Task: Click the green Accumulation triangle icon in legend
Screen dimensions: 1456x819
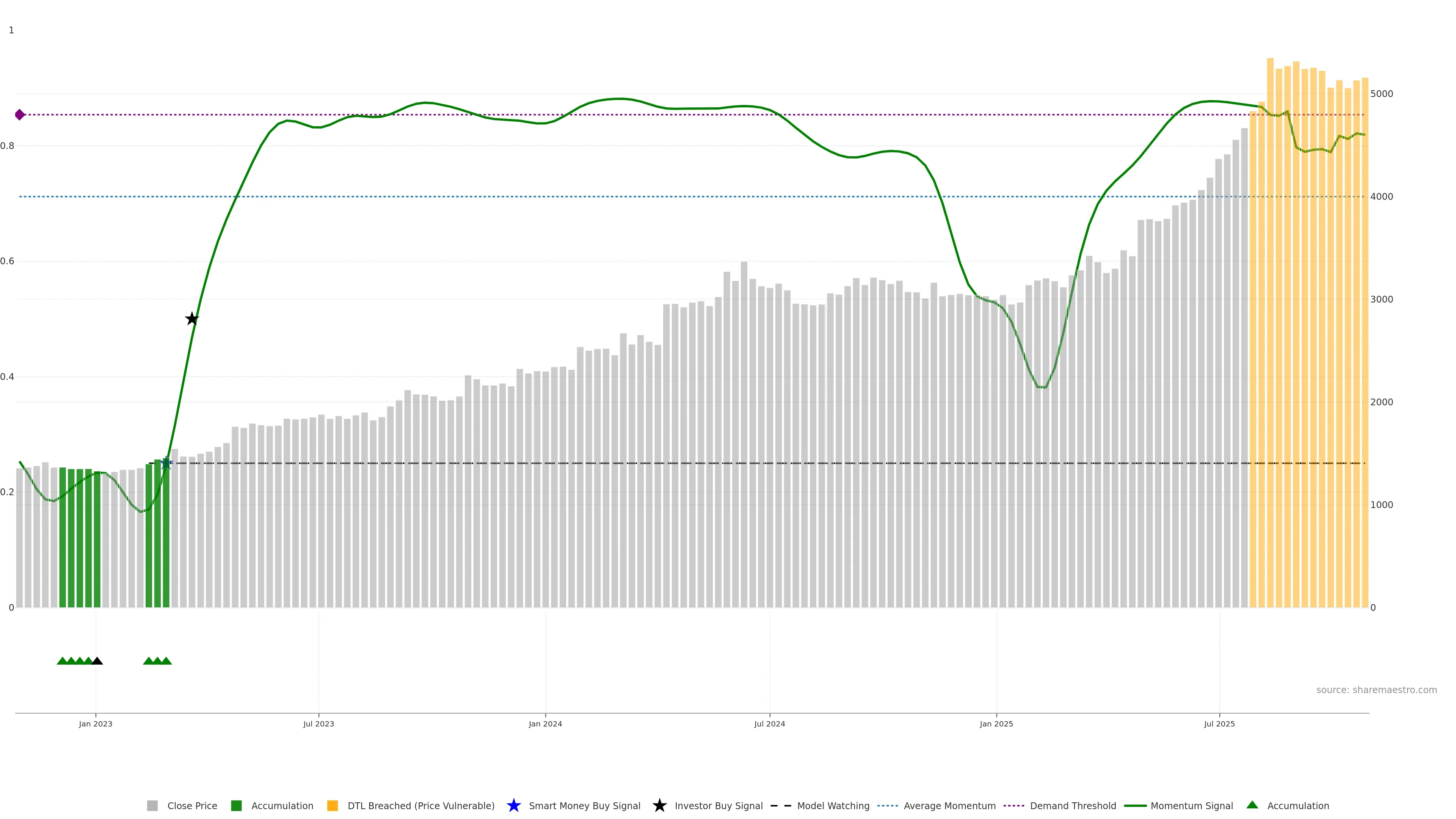Action: (x=1252, y=805)
